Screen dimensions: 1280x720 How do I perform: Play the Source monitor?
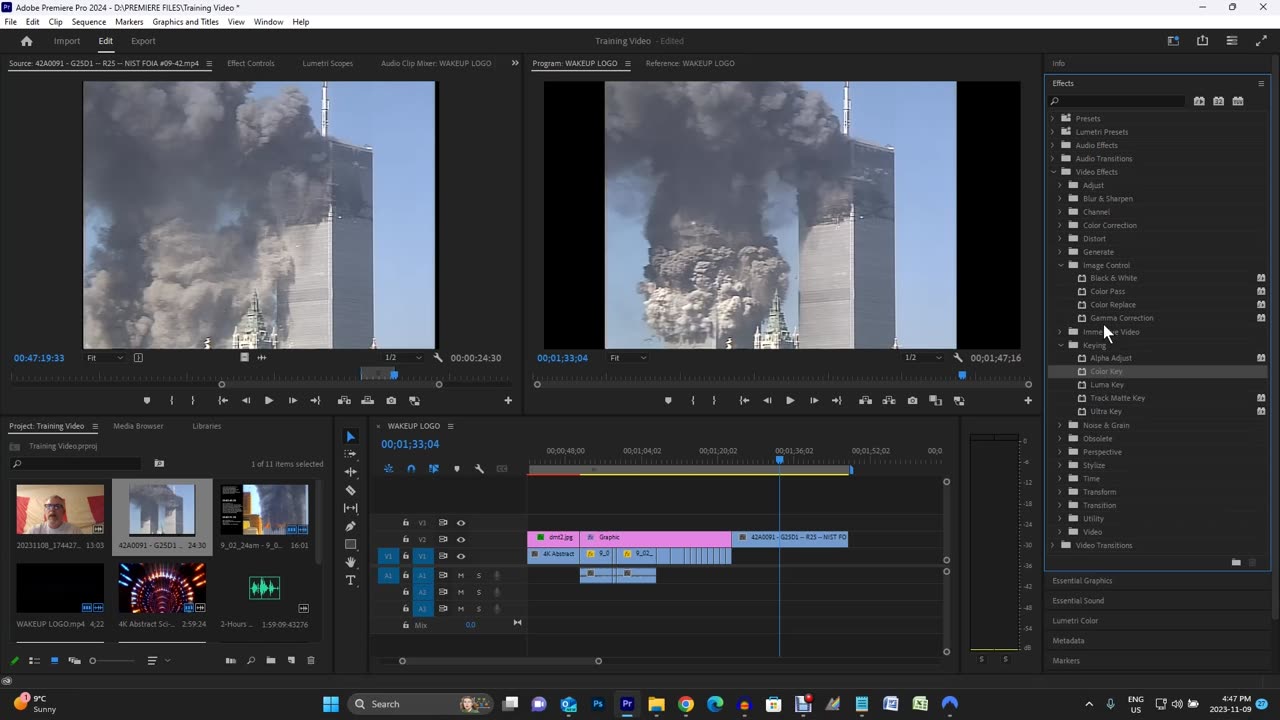tap(268, 400)
